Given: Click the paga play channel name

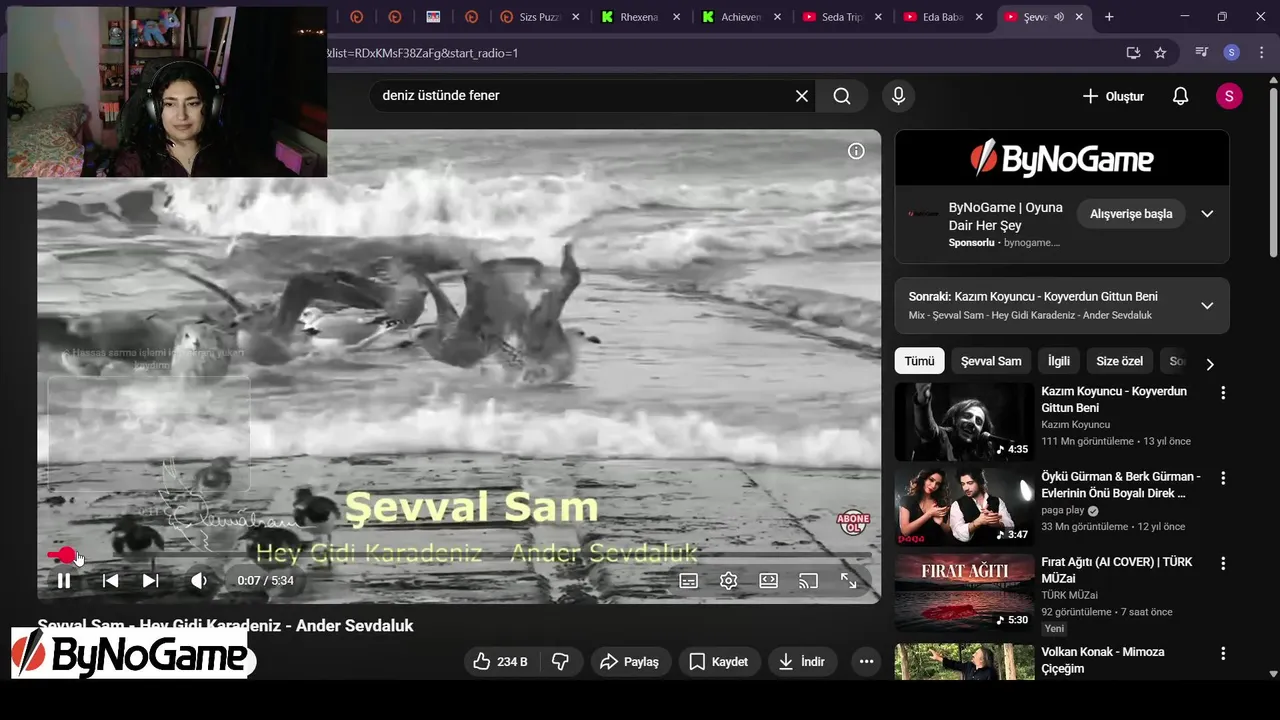Looking at the screenshot, I should [1063, 510].
